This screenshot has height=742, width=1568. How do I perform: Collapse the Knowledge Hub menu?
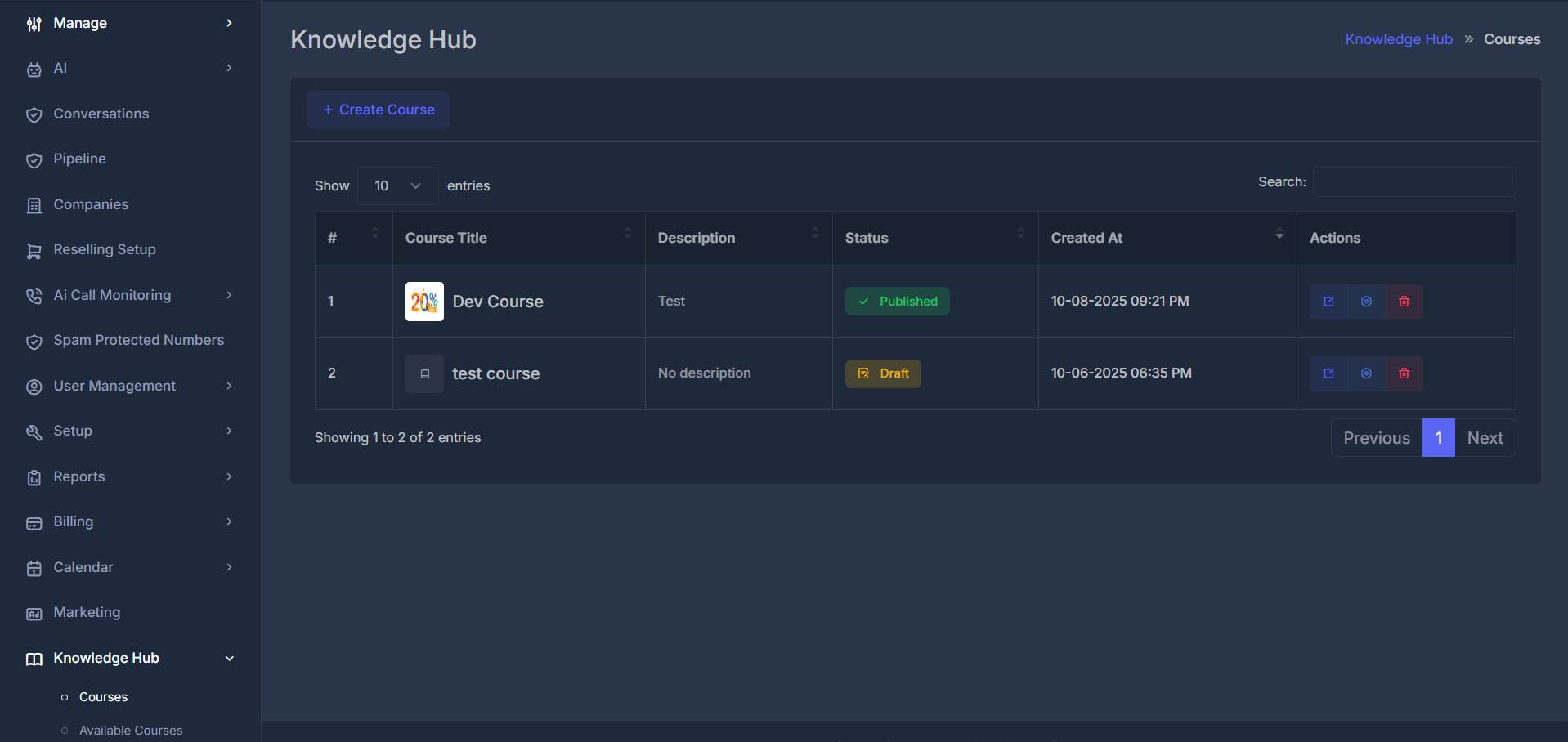229,658
